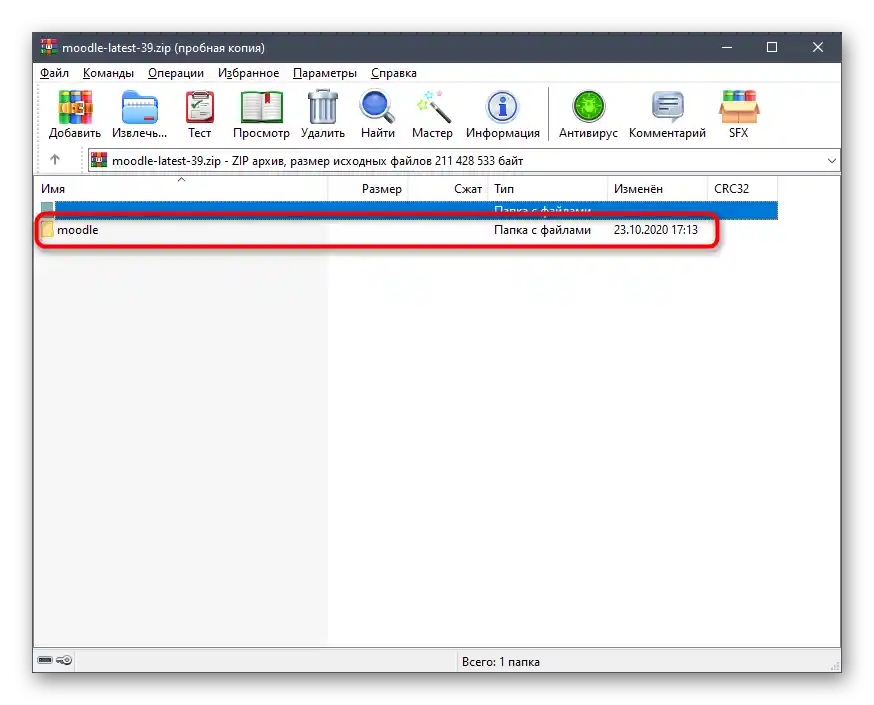Click the green Антивирус scan icon
The width and height of the screenshot is (874, 705).
pos(589,107)
